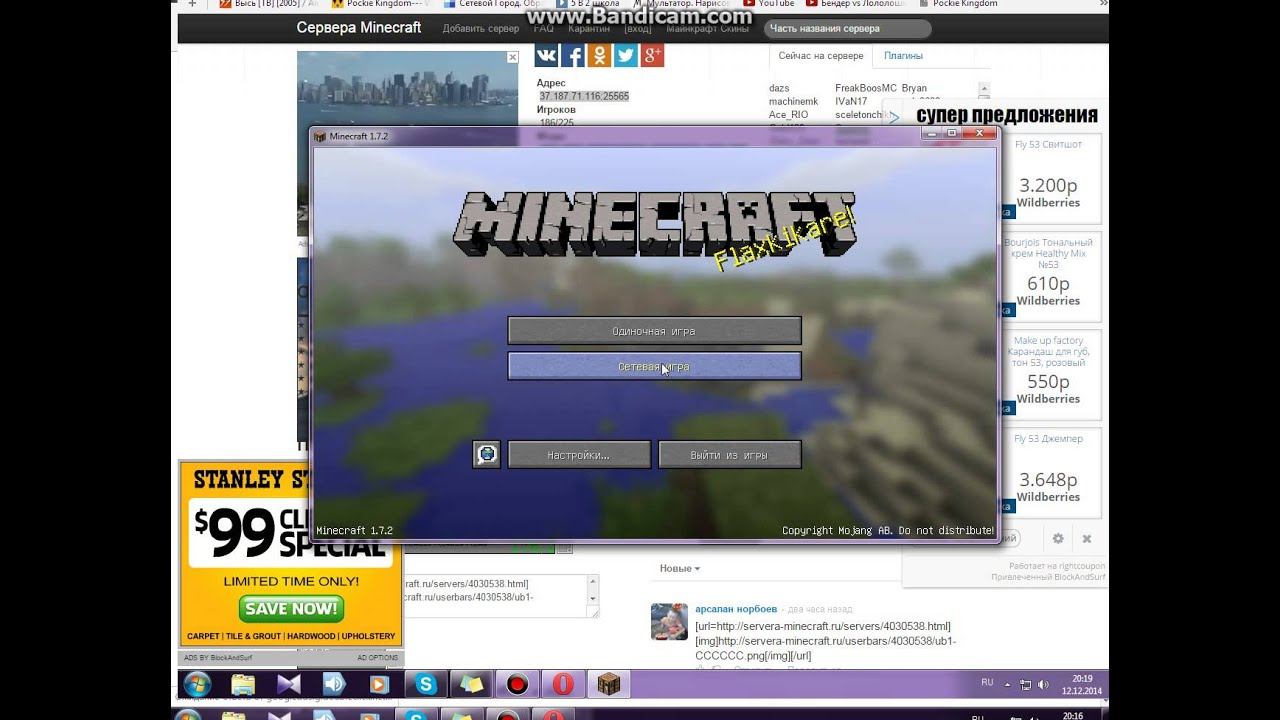Click the Minecraft language globe button

click(x=486, y=454)
